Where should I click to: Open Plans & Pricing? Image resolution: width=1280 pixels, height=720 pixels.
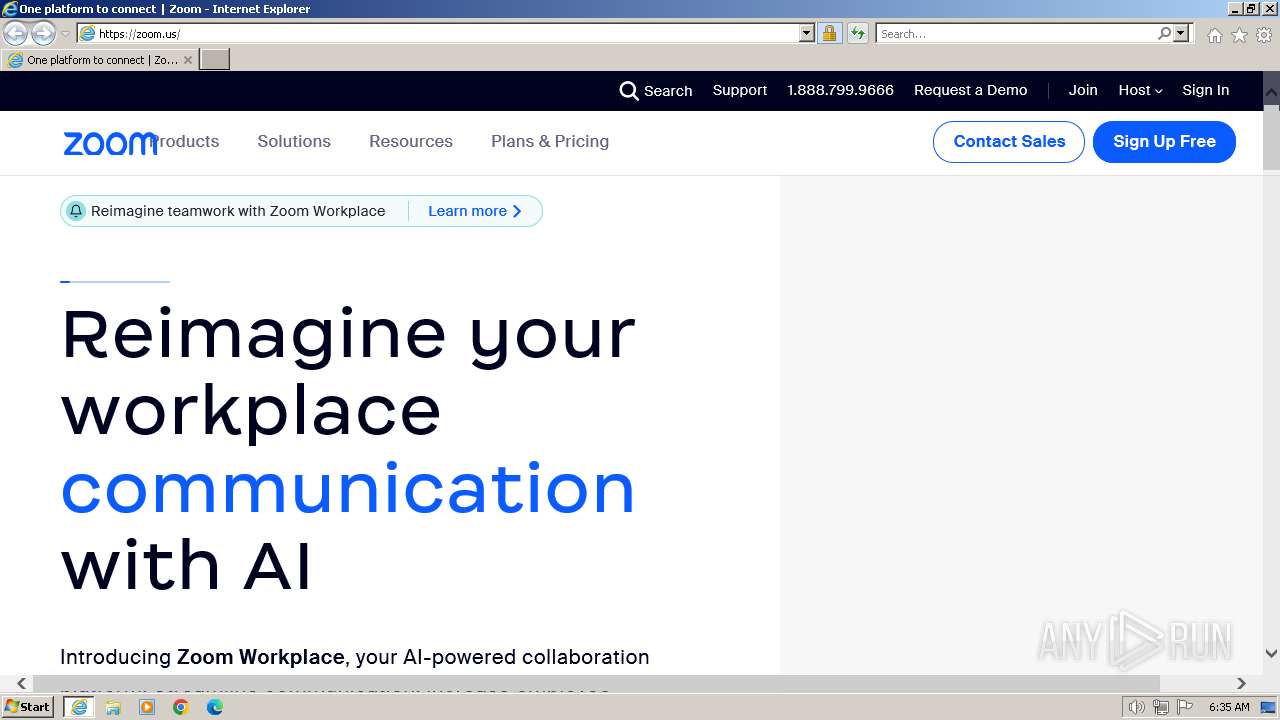point(550,141)
